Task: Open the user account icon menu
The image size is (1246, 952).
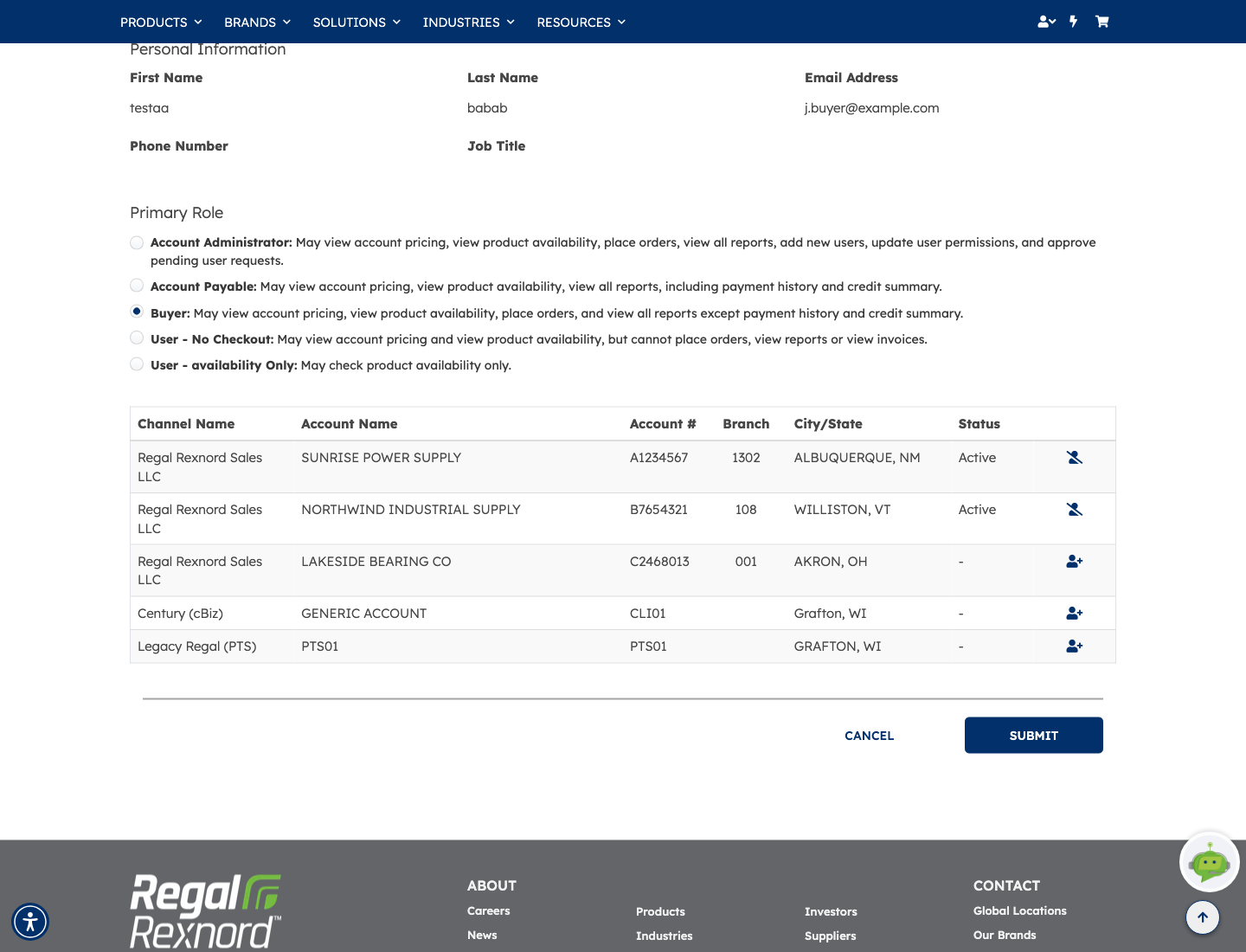Action: pyautogui.click(x=1046, y=22)
